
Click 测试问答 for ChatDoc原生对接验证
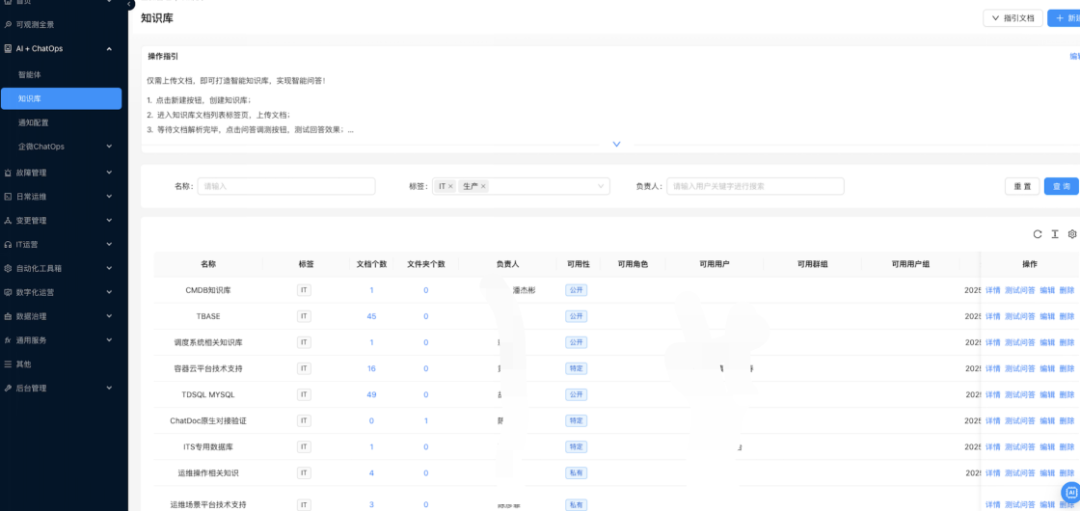tap(1020, 421)
